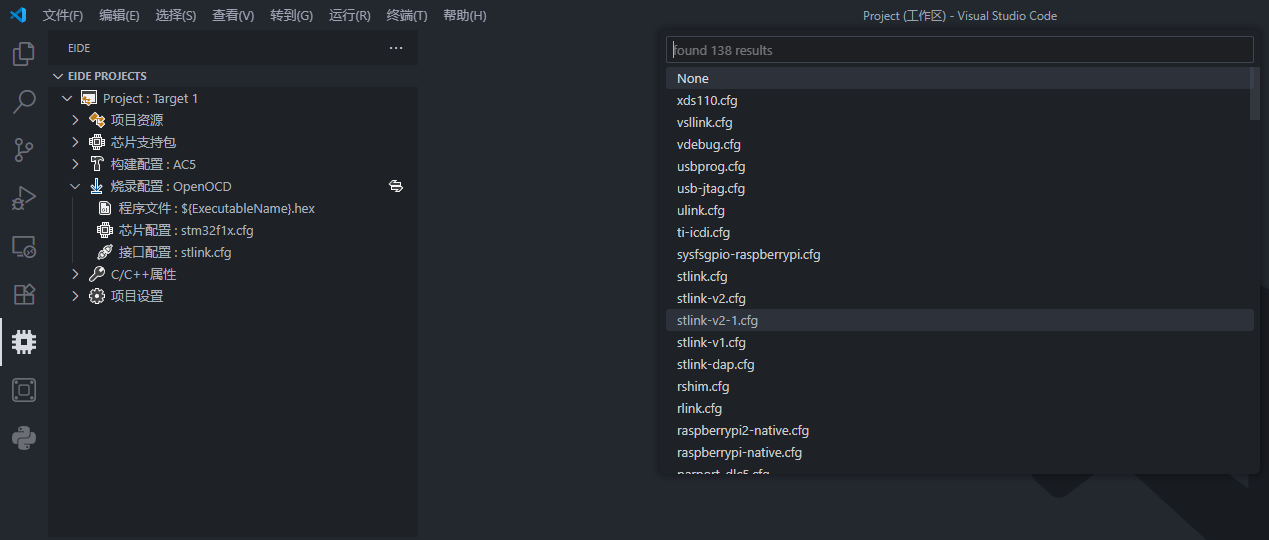Viewport: 1269px width, 540px height.
Task: Choose sysfsgpio-raspberrypi.cfg entry
Action: (x=958, y=254)
